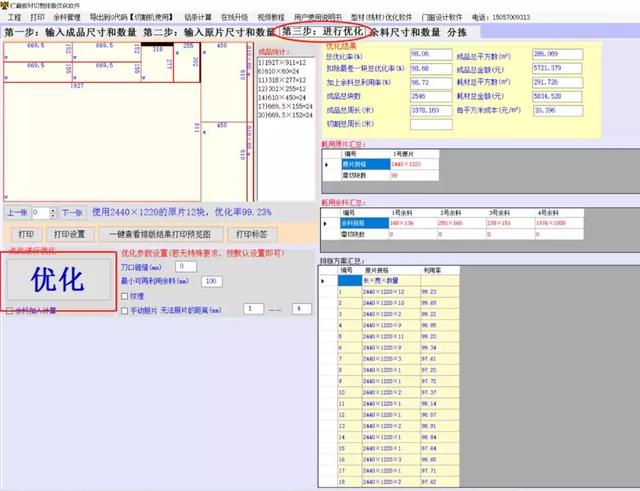Increase sheet number with spinner up arrow
The image size is (640, 491).
53,210
